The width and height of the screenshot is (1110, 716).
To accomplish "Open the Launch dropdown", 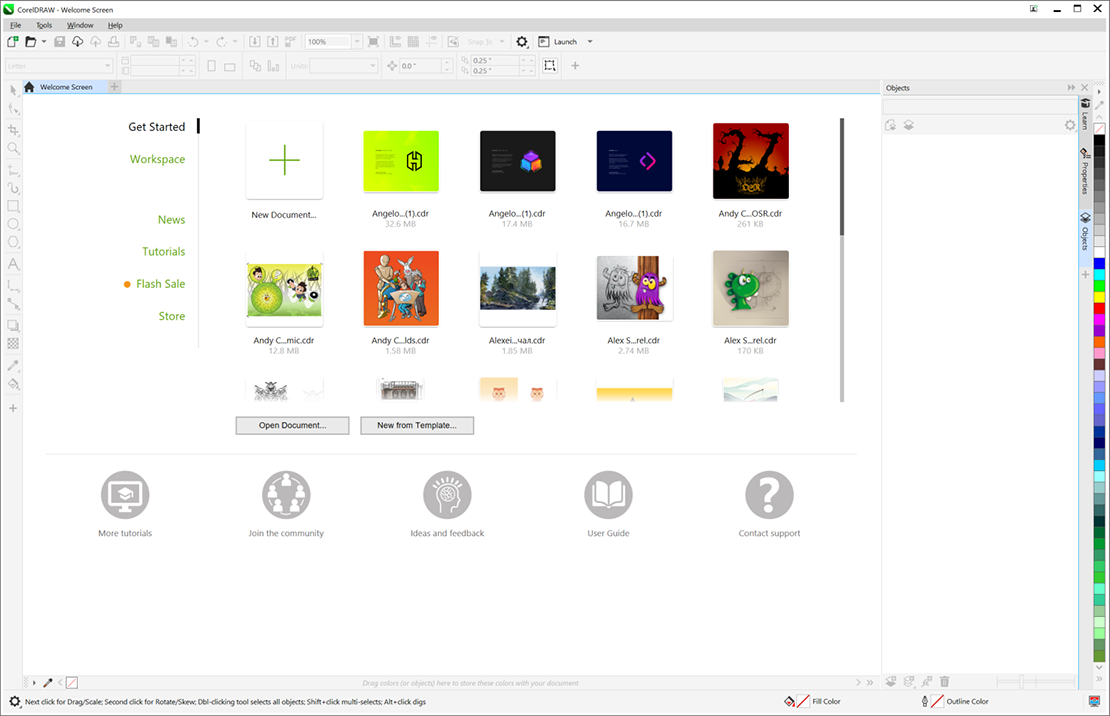I will pos(588,41).
